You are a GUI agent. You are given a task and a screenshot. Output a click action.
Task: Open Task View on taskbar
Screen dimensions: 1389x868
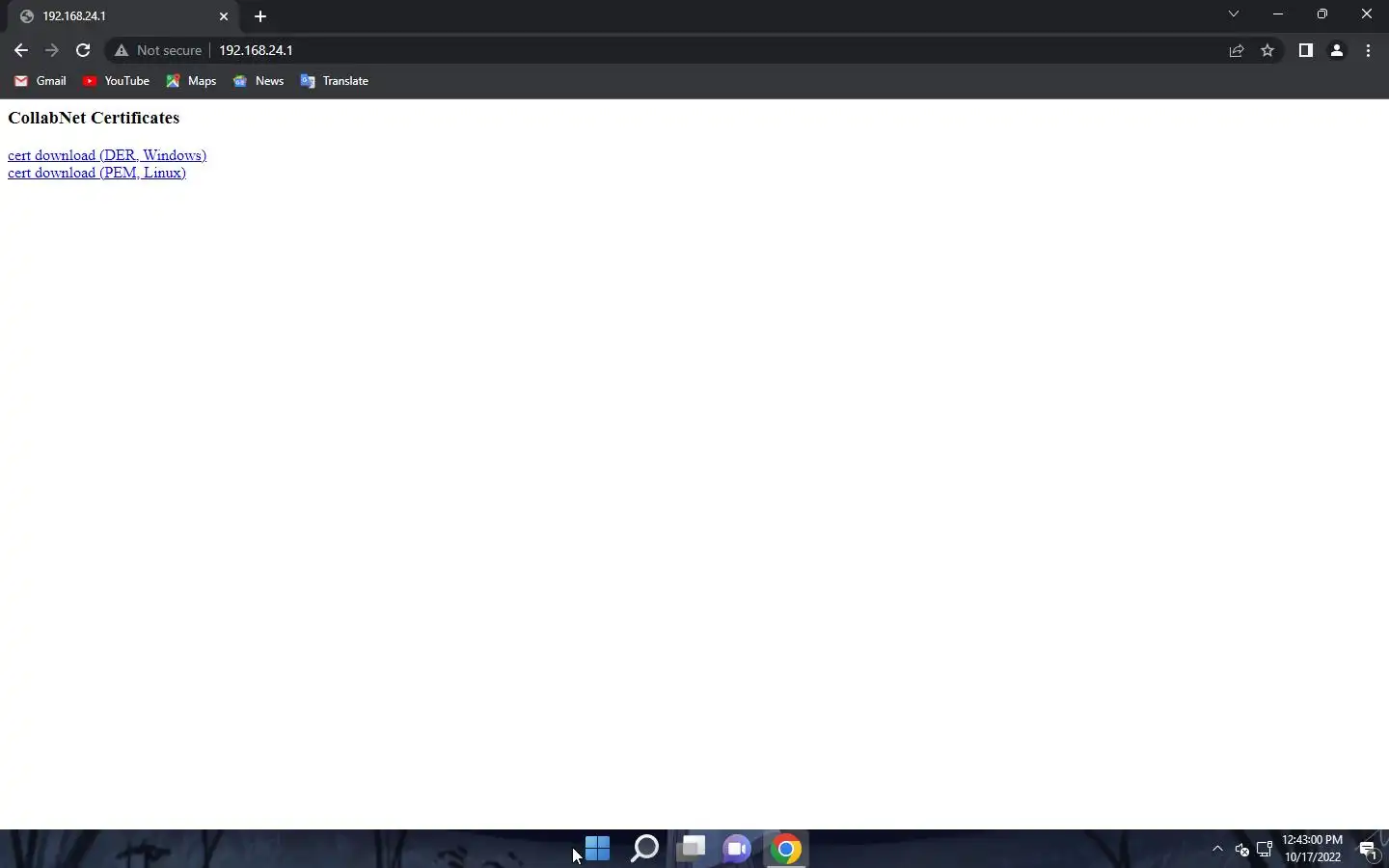click(x=692, y=849)
